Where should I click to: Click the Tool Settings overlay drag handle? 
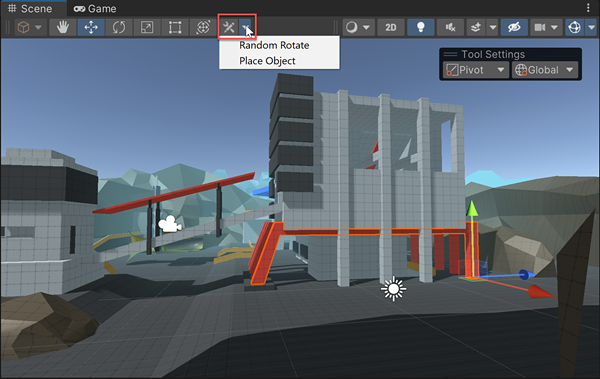pos(450,54)
